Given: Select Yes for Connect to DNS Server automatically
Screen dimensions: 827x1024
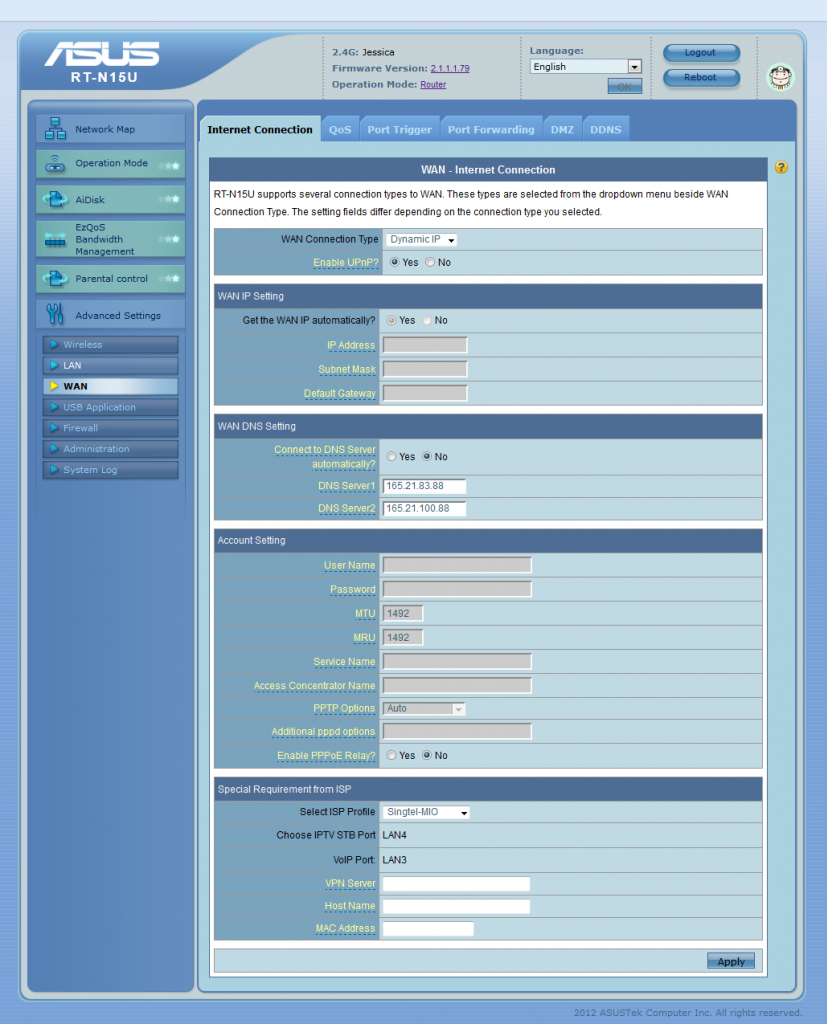Looking at the screenshot, I should 392,456.
